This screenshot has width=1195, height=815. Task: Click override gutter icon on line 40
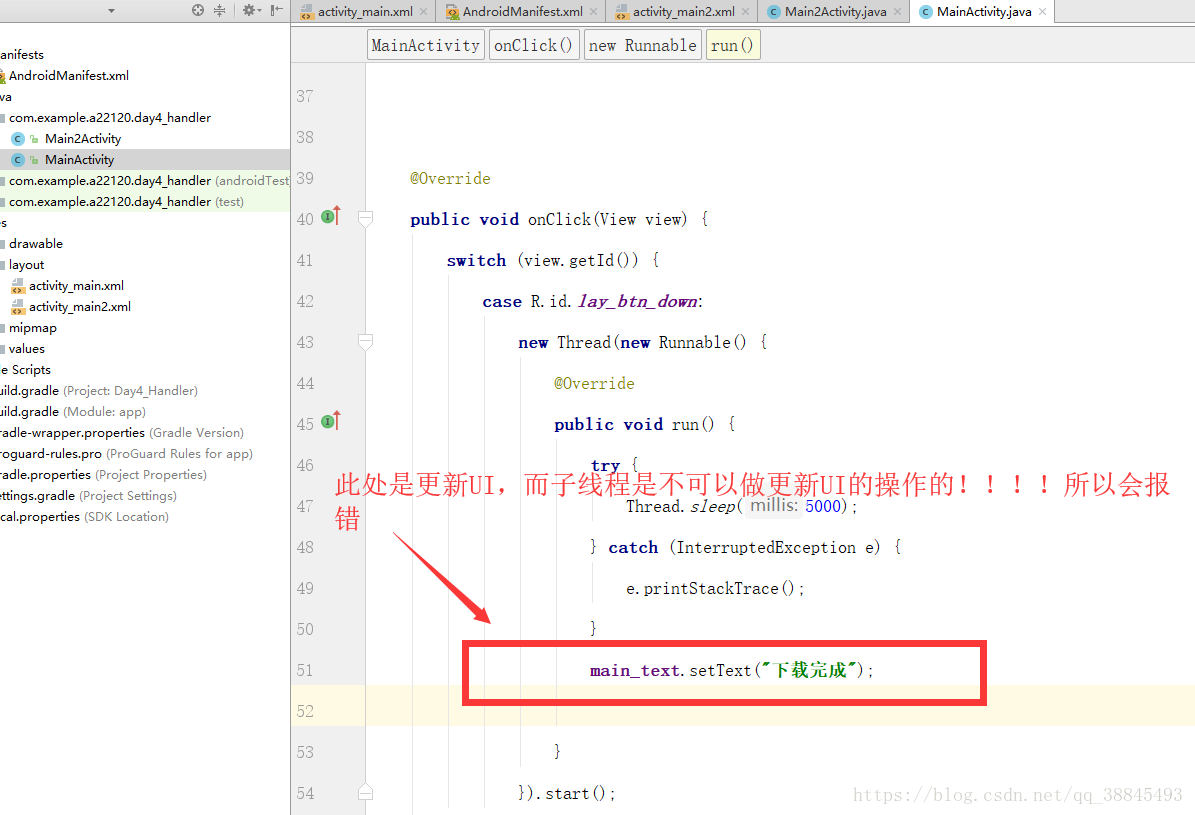coord(331,217)
